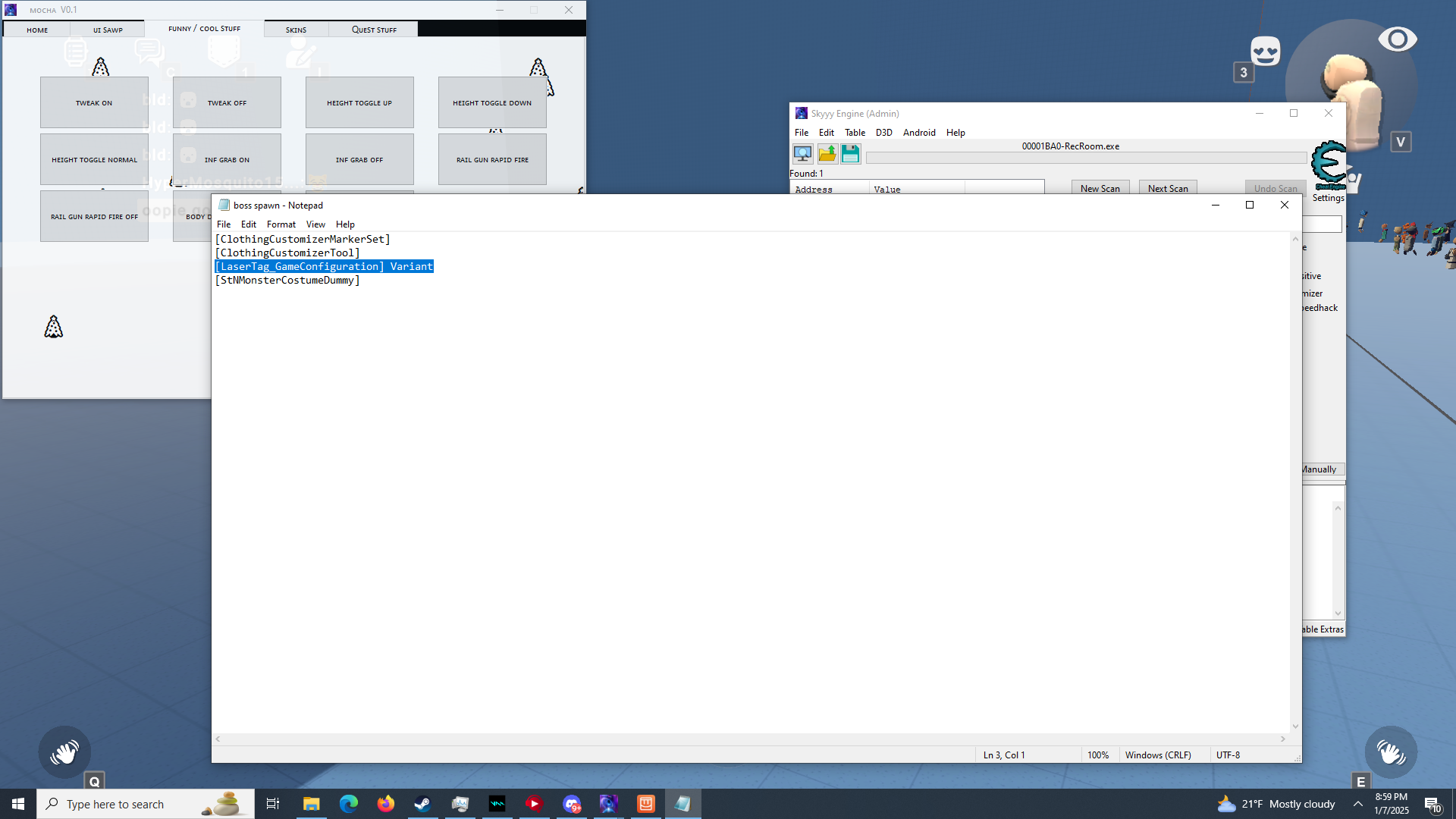
Task: Open the process list computer icon
Action: (x=802, y=154)
